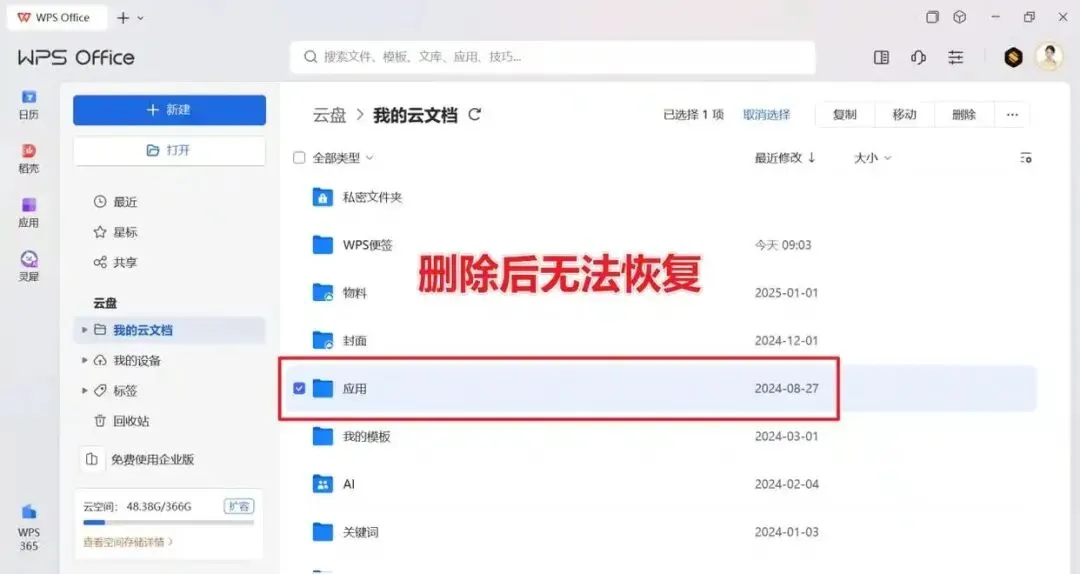Click the refresh icon beside 我的云文档
Viewport: 1080px width, 574px height.
coord(475,114)
